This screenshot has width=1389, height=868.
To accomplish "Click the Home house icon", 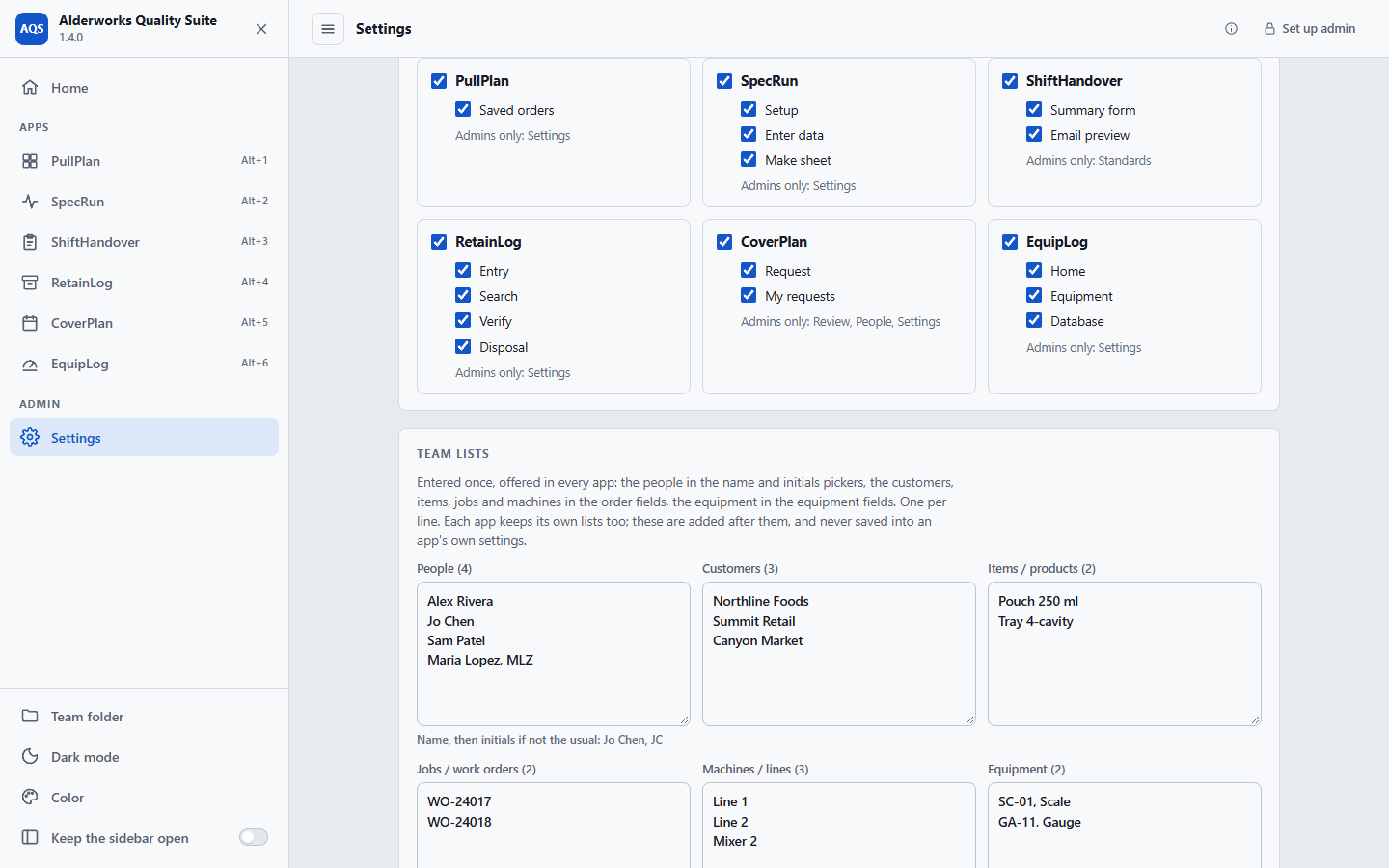I will 30,88.
